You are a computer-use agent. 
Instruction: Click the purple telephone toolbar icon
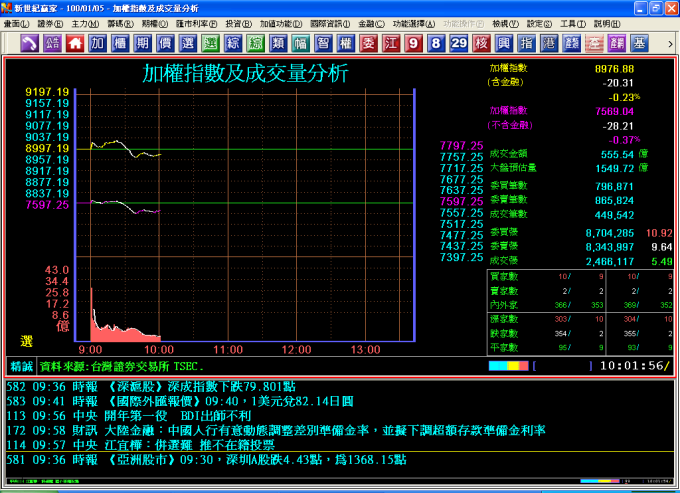pos(29,43)
